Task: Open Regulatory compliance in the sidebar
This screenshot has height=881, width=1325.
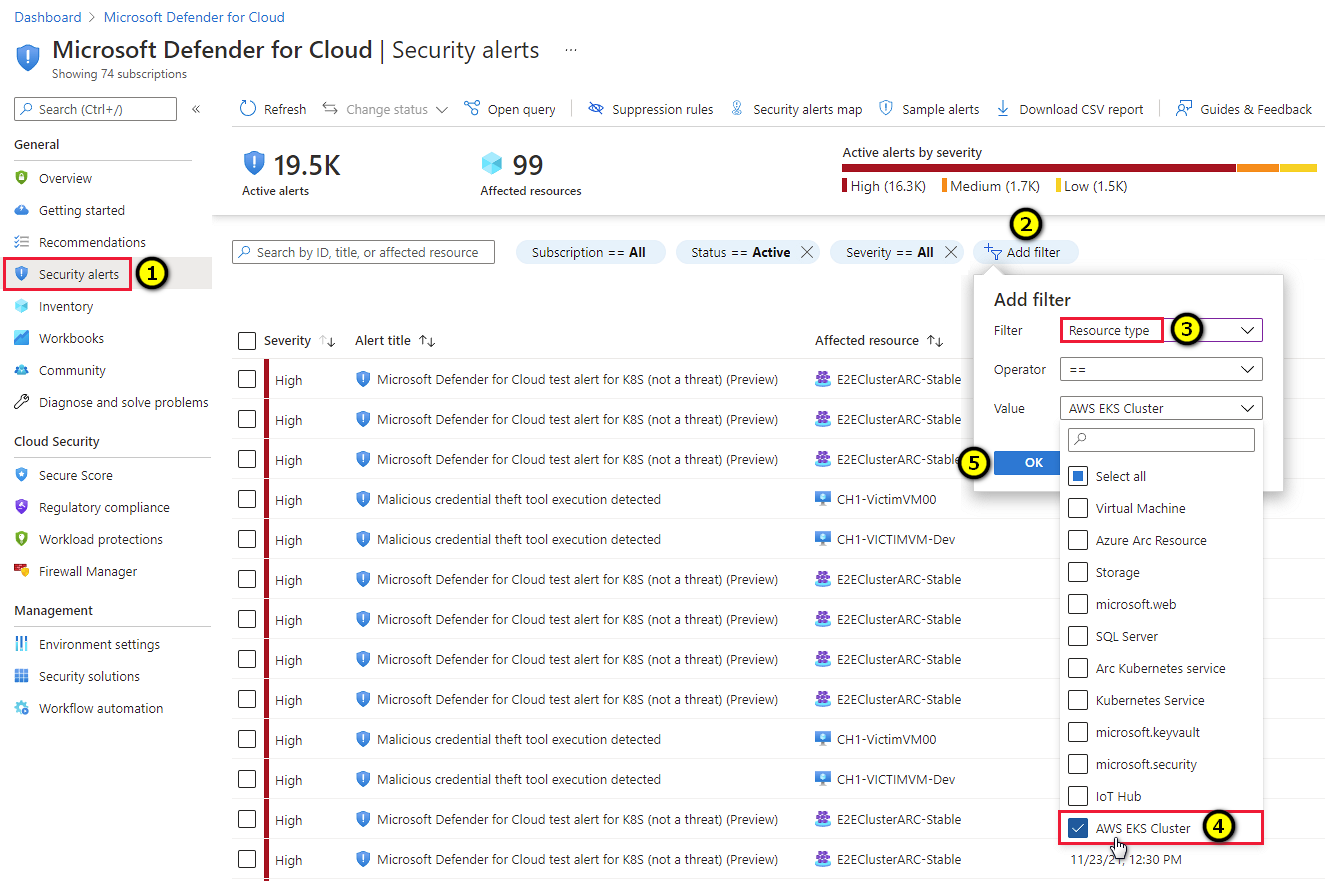Action: coord(104,507)
